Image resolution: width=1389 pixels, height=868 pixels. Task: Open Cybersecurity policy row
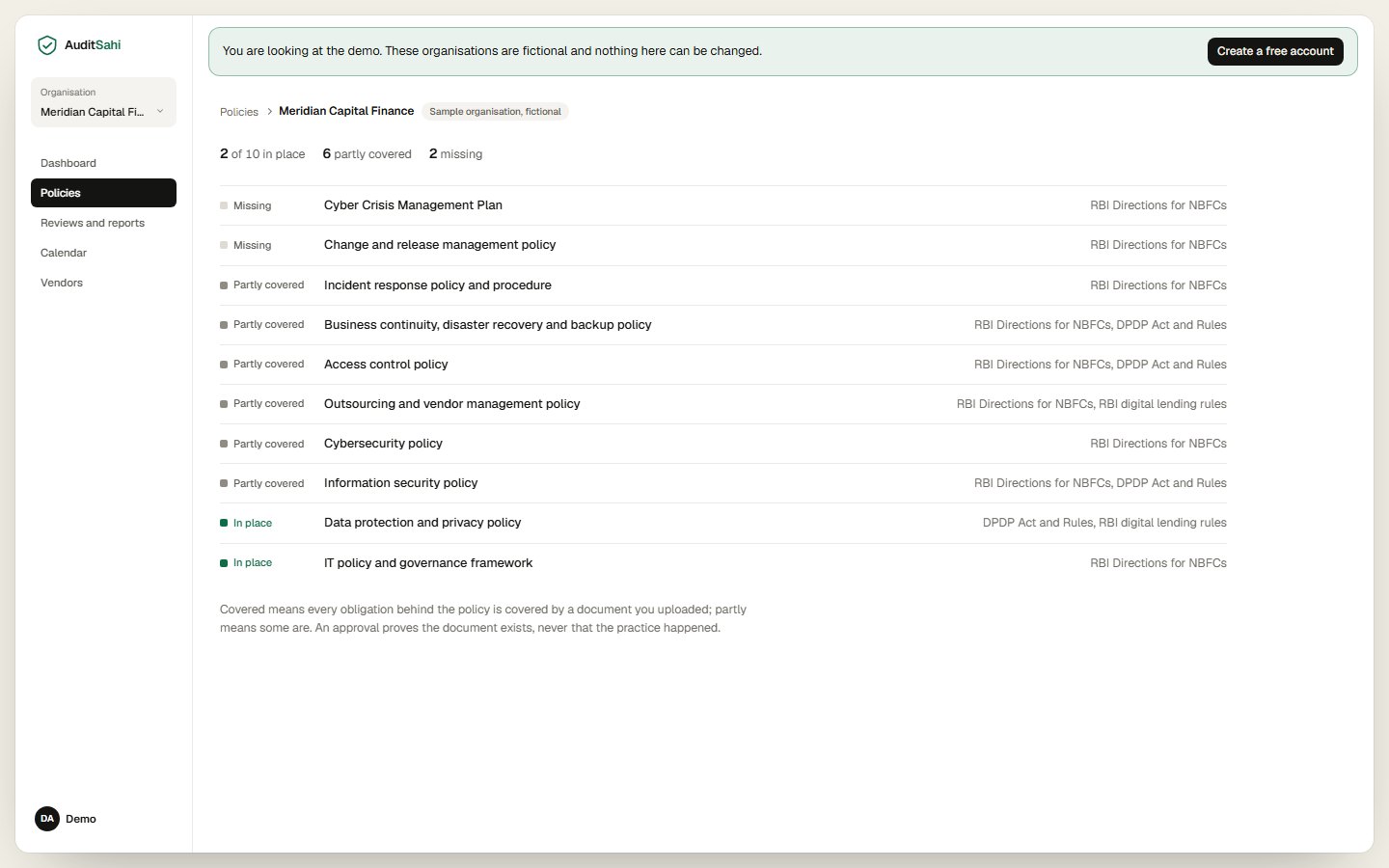(x=723, y=444)
